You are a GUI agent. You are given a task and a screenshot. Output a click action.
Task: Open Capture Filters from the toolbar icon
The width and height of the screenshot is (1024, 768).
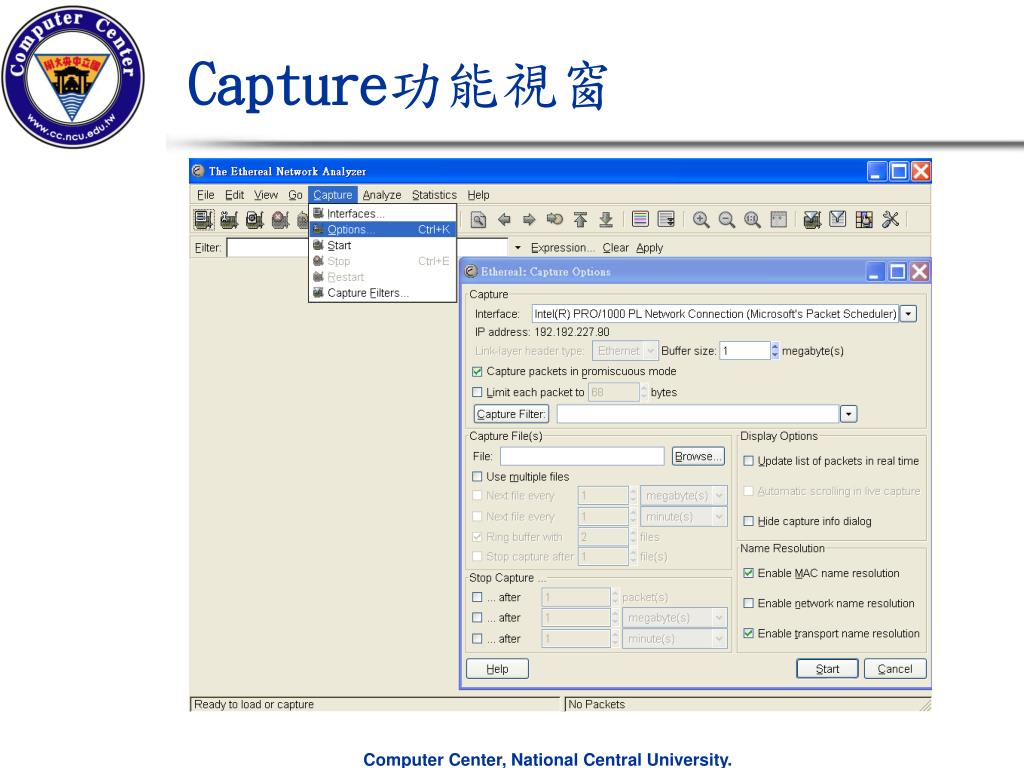click(x=812, y=219)
